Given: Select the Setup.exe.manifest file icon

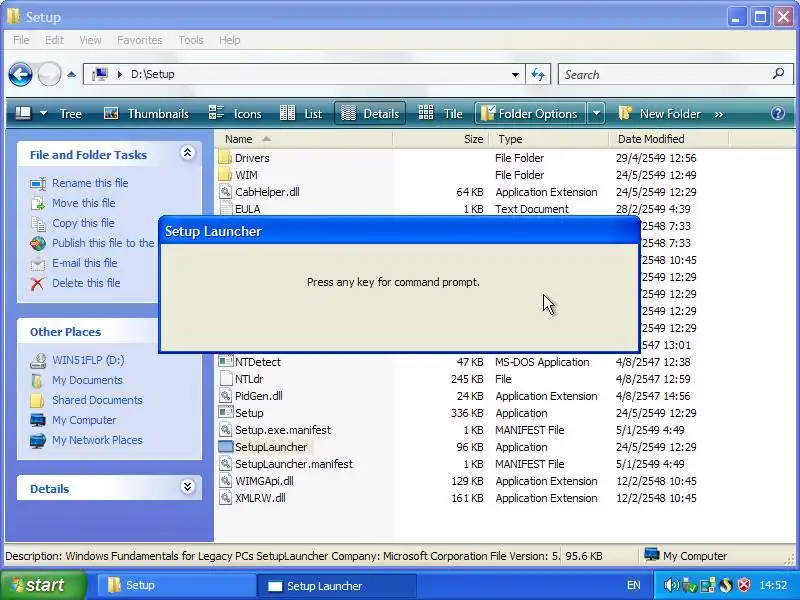Looking at the screenshot, I should pos(226,430).
